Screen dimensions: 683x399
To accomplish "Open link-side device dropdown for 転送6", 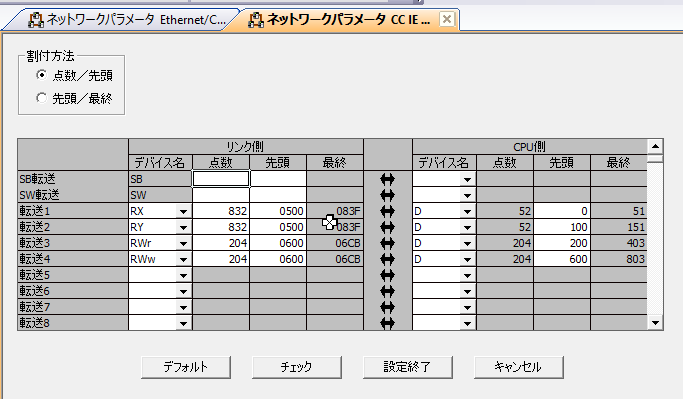I will coord(183,291).
